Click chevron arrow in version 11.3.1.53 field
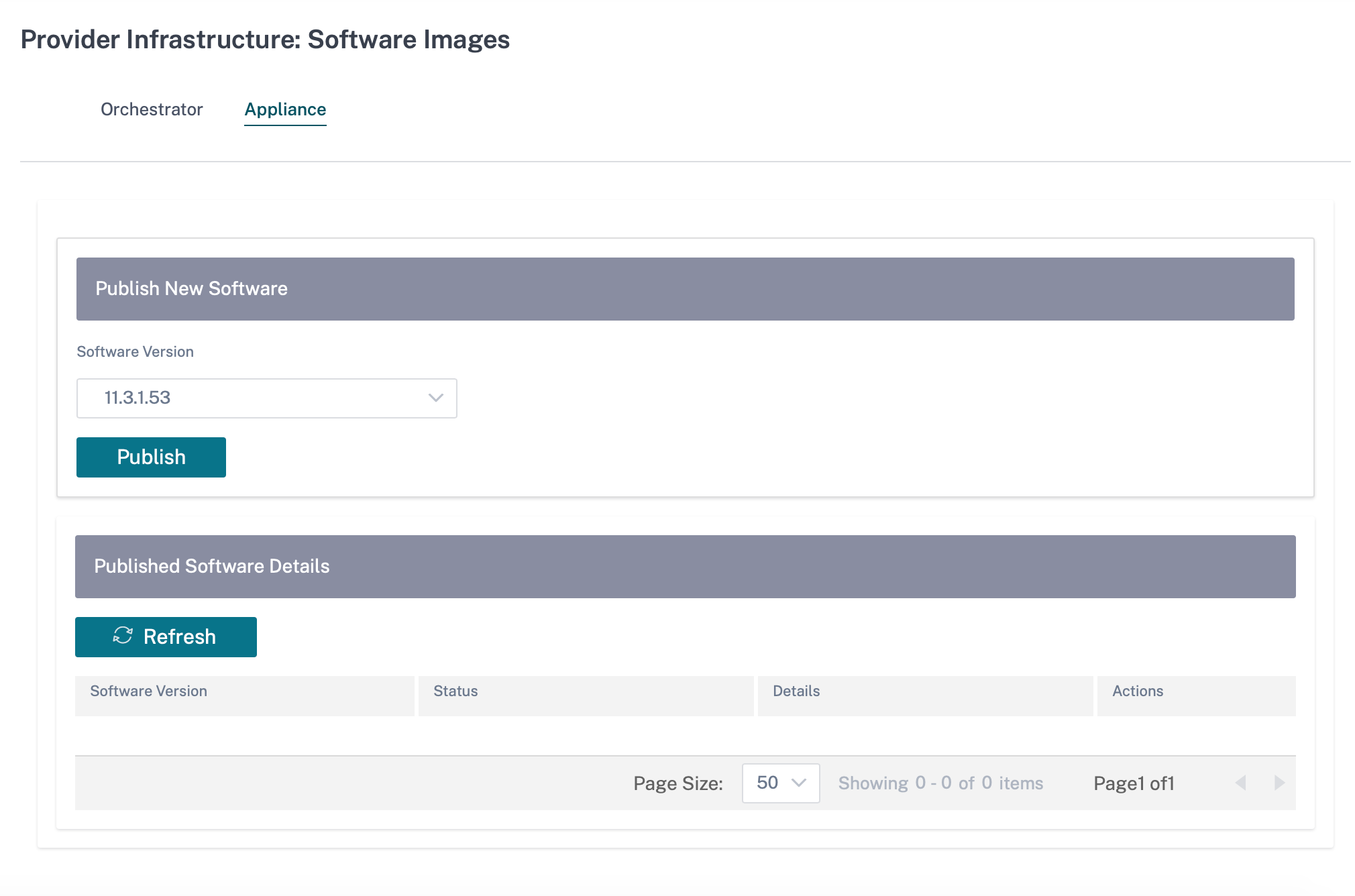Viewport: 1355px width, 896px height. tap(436, 398)
